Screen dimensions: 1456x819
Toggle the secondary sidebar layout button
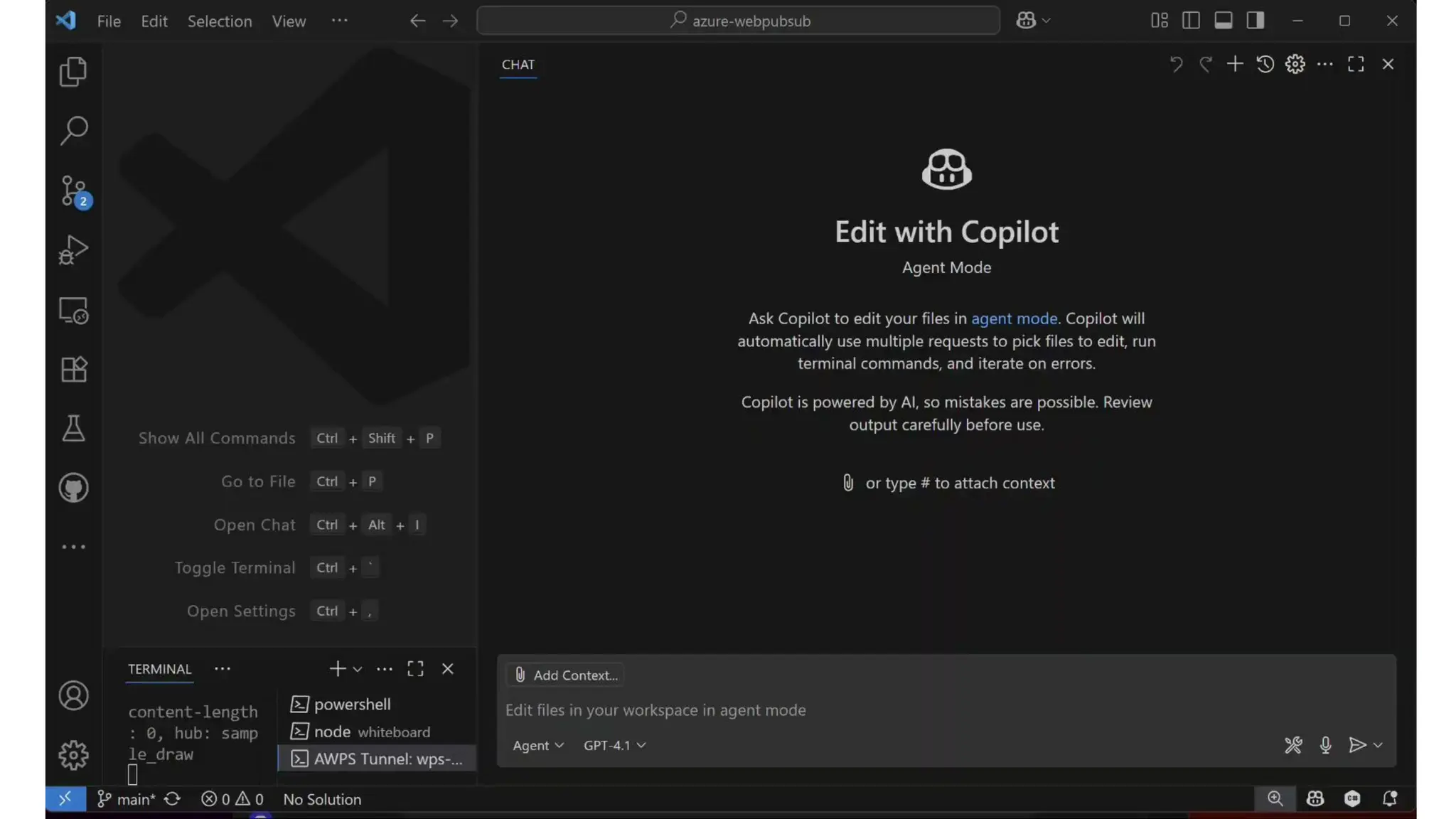point(1256,21)
